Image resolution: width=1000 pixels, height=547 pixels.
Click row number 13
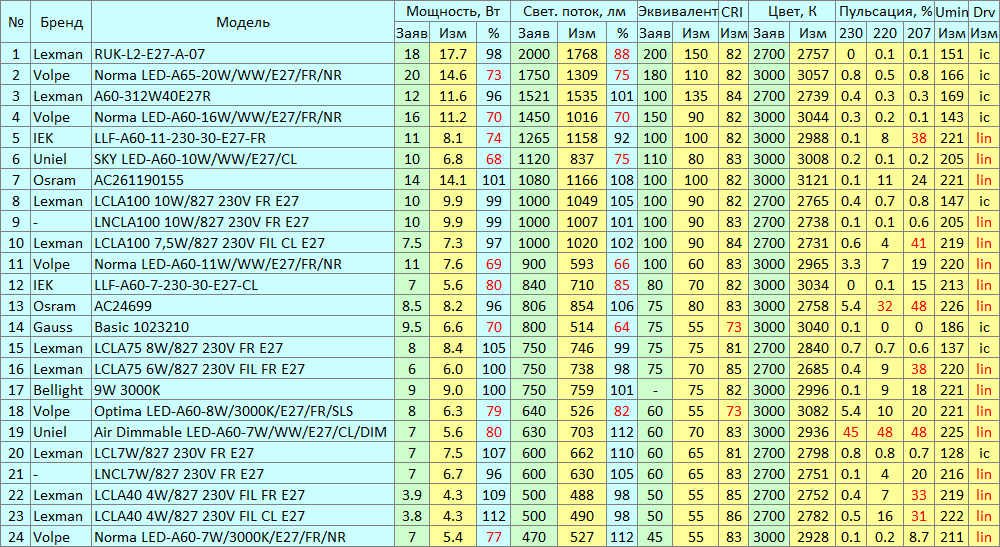click(16, 307)
